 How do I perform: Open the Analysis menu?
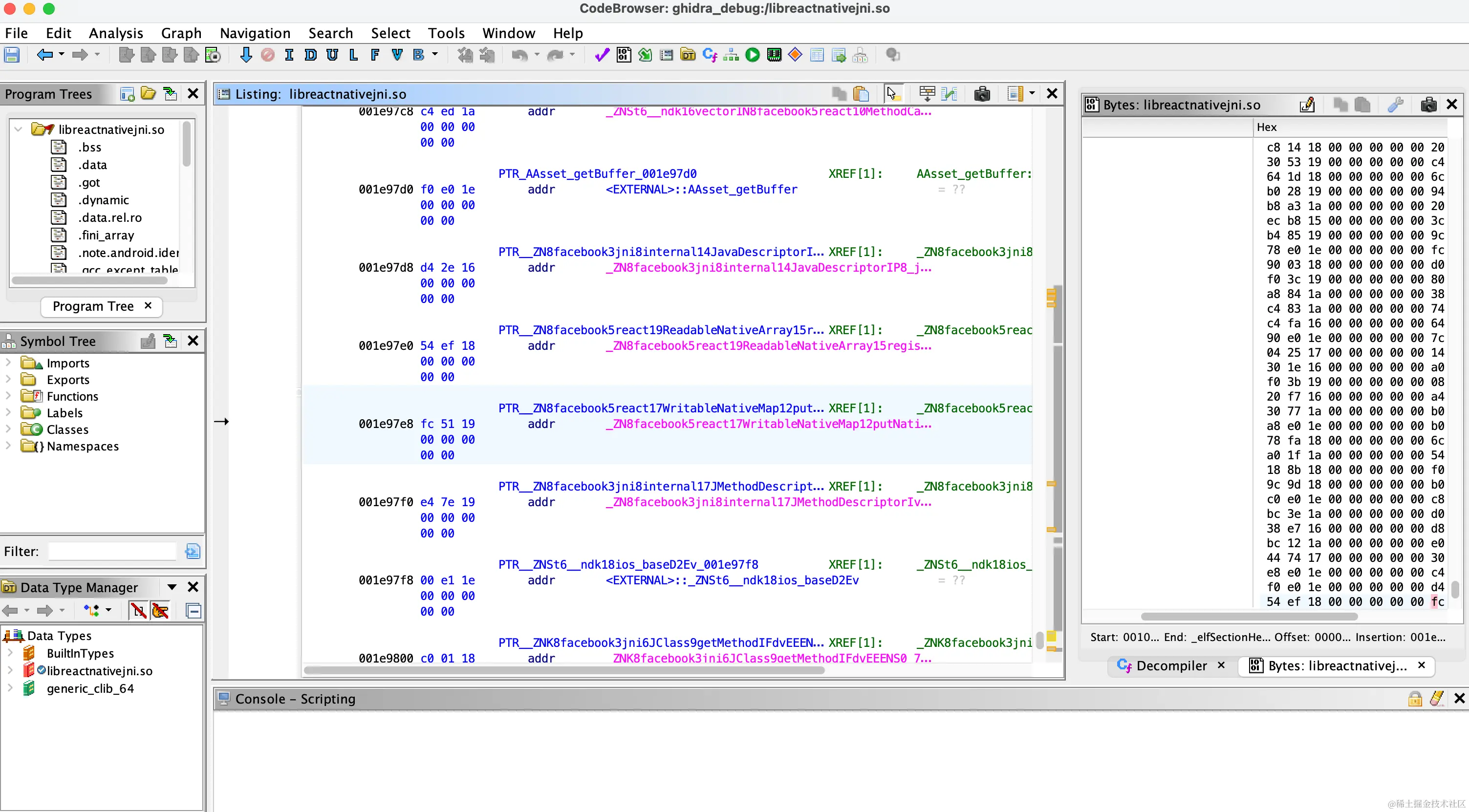(116, 33)
